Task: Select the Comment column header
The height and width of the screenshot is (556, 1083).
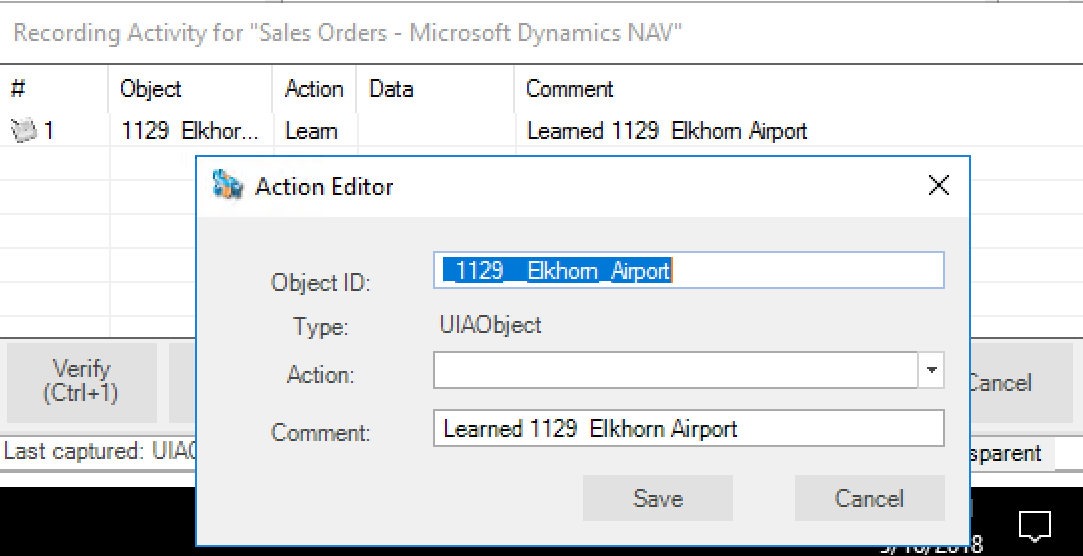Action: tap(569, 89)
